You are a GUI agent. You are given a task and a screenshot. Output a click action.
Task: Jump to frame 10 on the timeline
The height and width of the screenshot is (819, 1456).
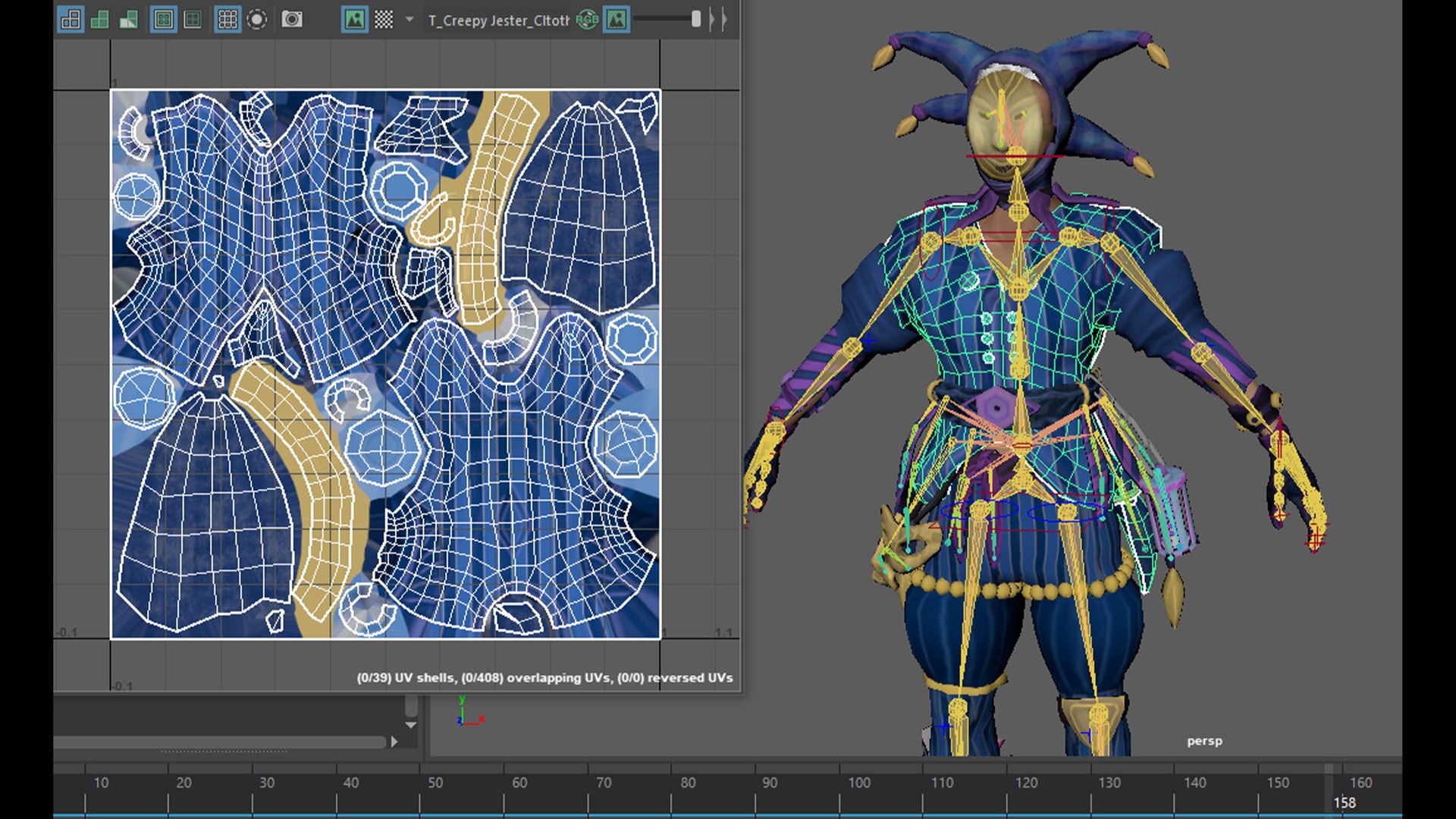click(x=101, y=783)
